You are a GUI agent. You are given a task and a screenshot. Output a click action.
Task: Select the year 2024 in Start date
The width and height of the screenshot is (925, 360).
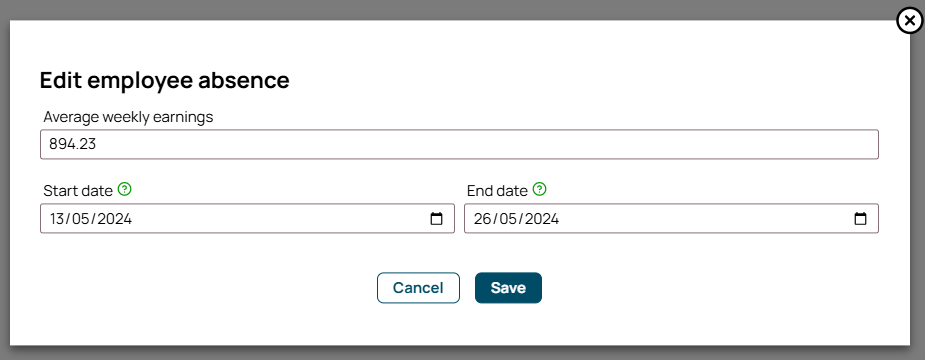pyautogui.click(x=114, y=219)
